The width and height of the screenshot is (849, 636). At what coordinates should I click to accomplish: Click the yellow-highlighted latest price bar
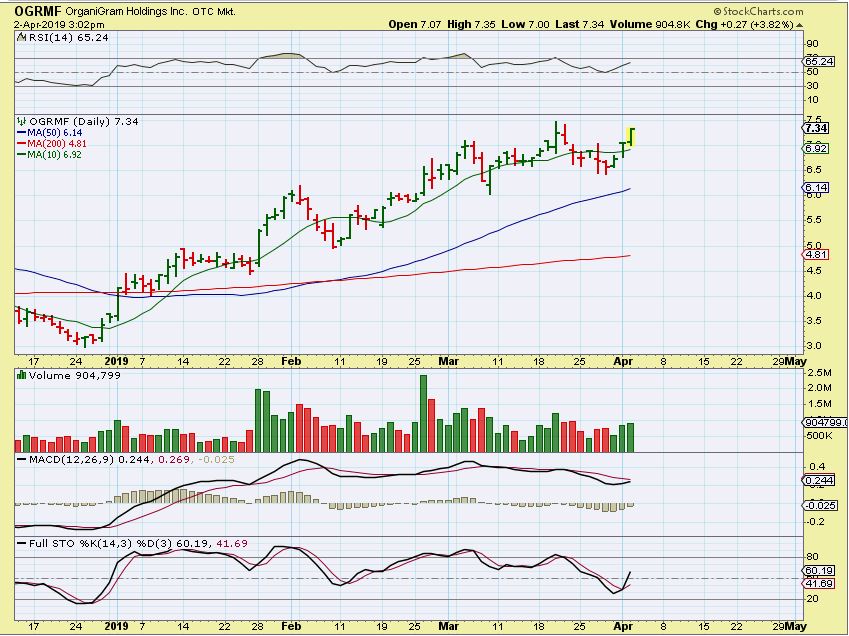(x=631, y=137)
